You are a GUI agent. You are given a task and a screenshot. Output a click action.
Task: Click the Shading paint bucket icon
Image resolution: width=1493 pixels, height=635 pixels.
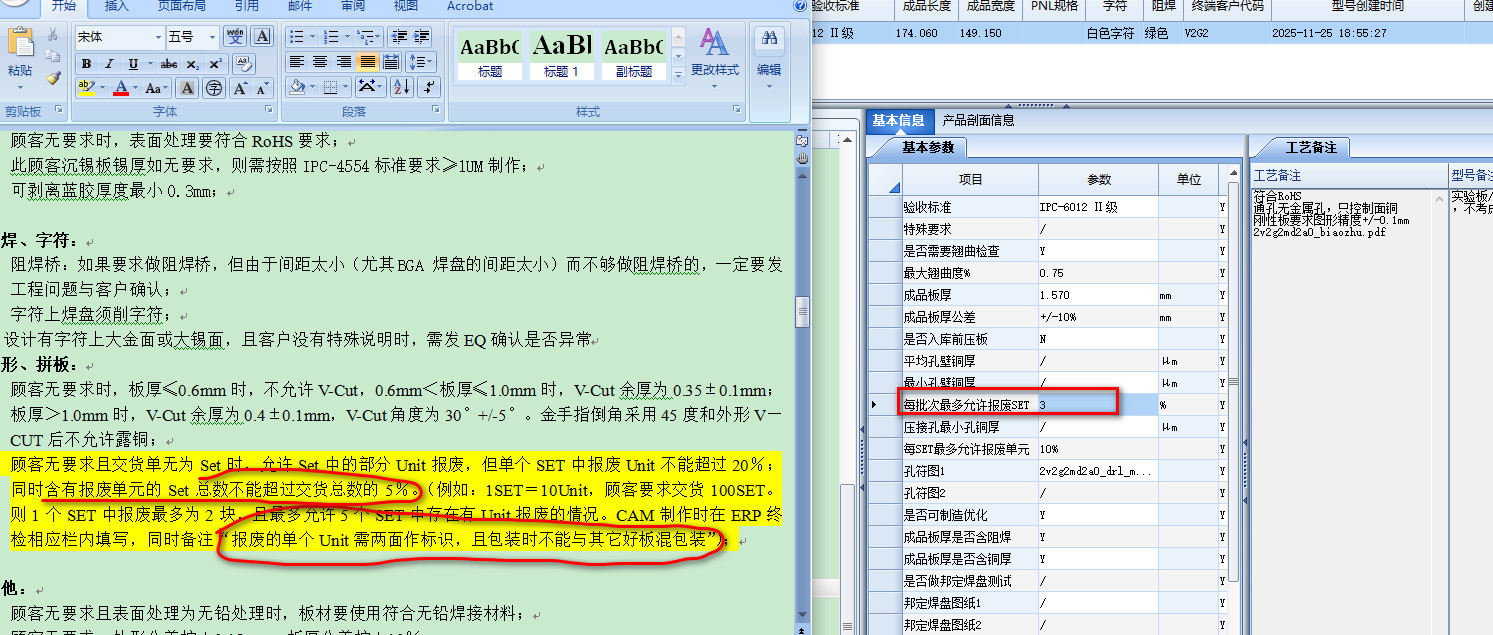point(296,87)
